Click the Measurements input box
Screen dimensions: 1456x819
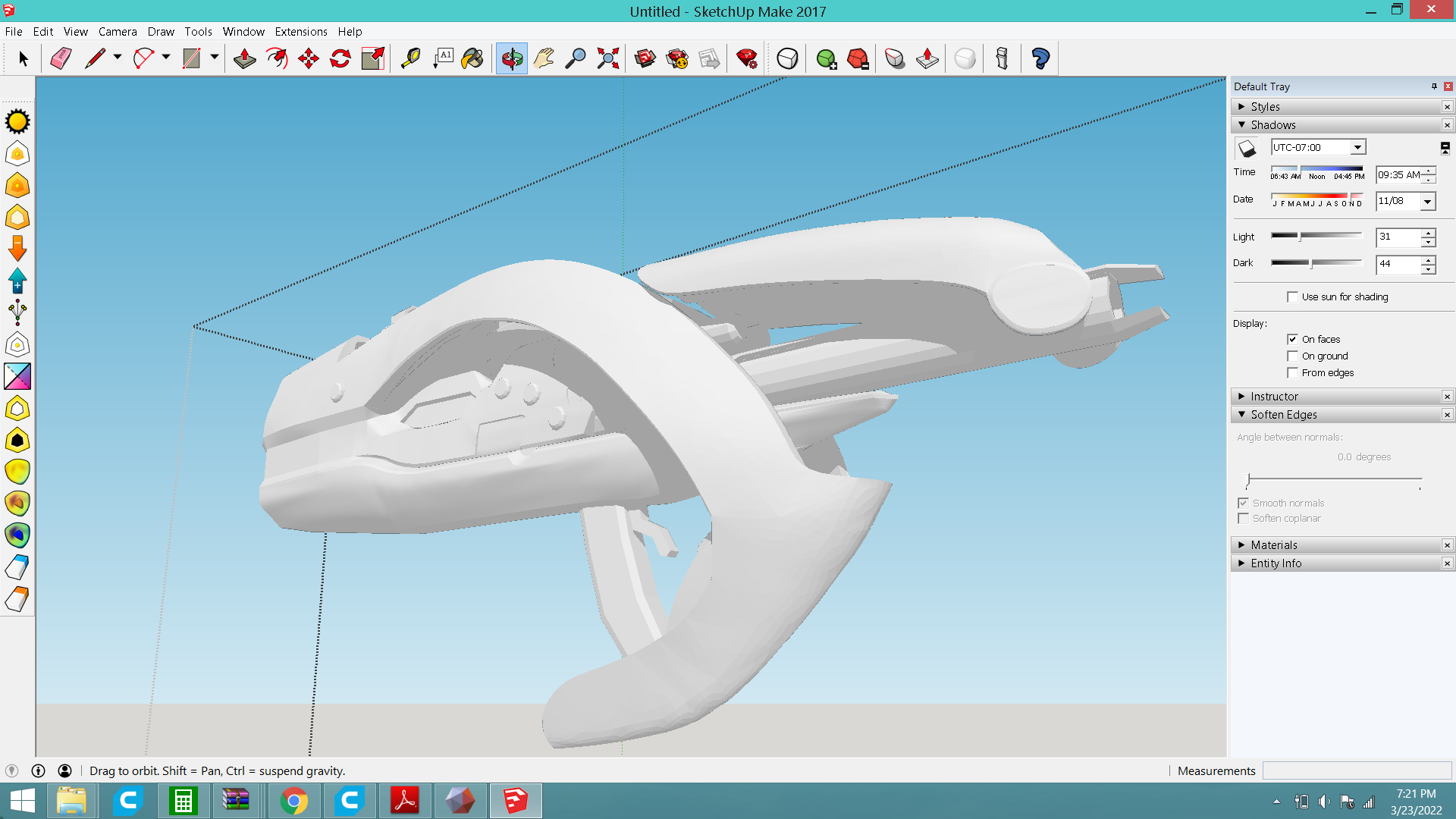pos(1356,770)
